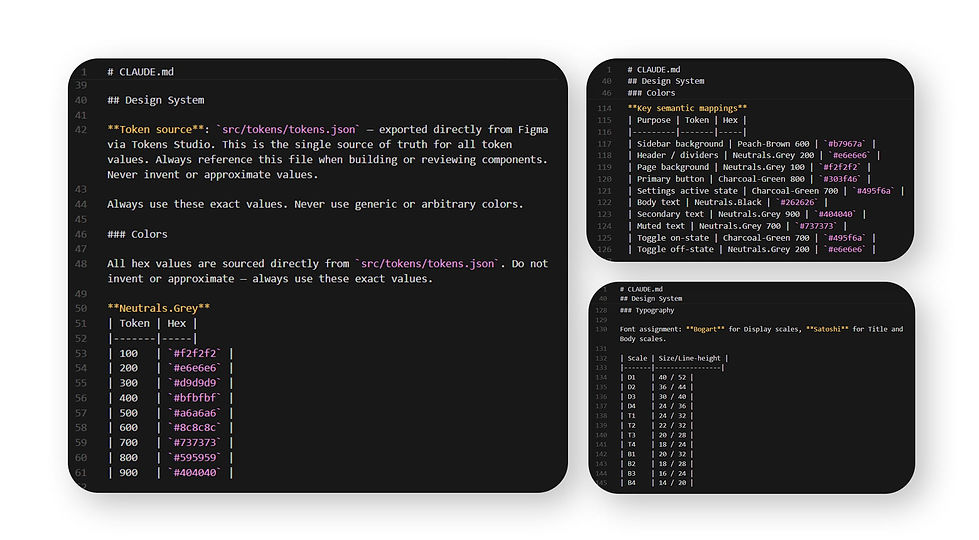This screenshot has width=979, height=540.
Task: Select the "Sidebar background" purpose cell
Action: [680, 144]
